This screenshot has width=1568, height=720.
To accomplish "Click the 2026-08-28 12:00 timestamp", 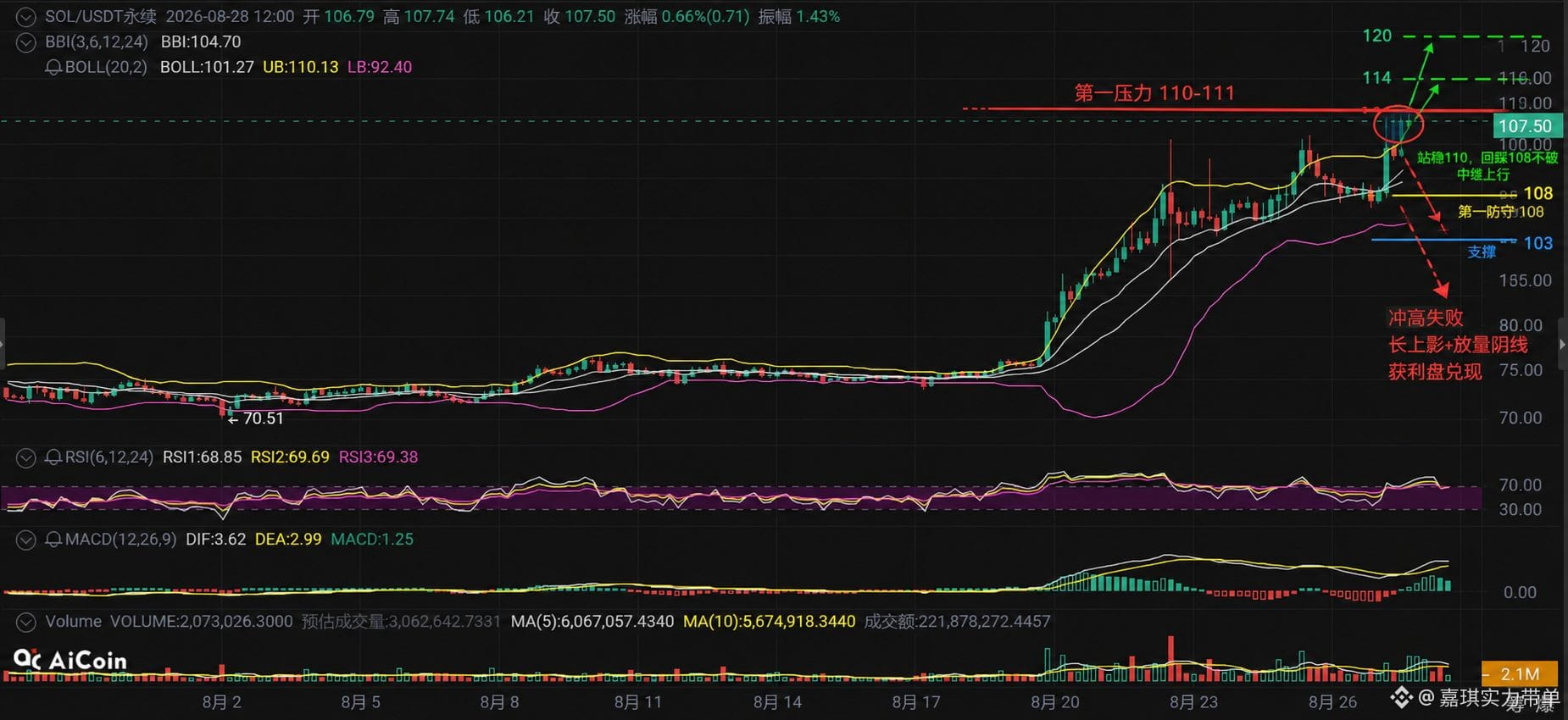I will pos(230,17).
